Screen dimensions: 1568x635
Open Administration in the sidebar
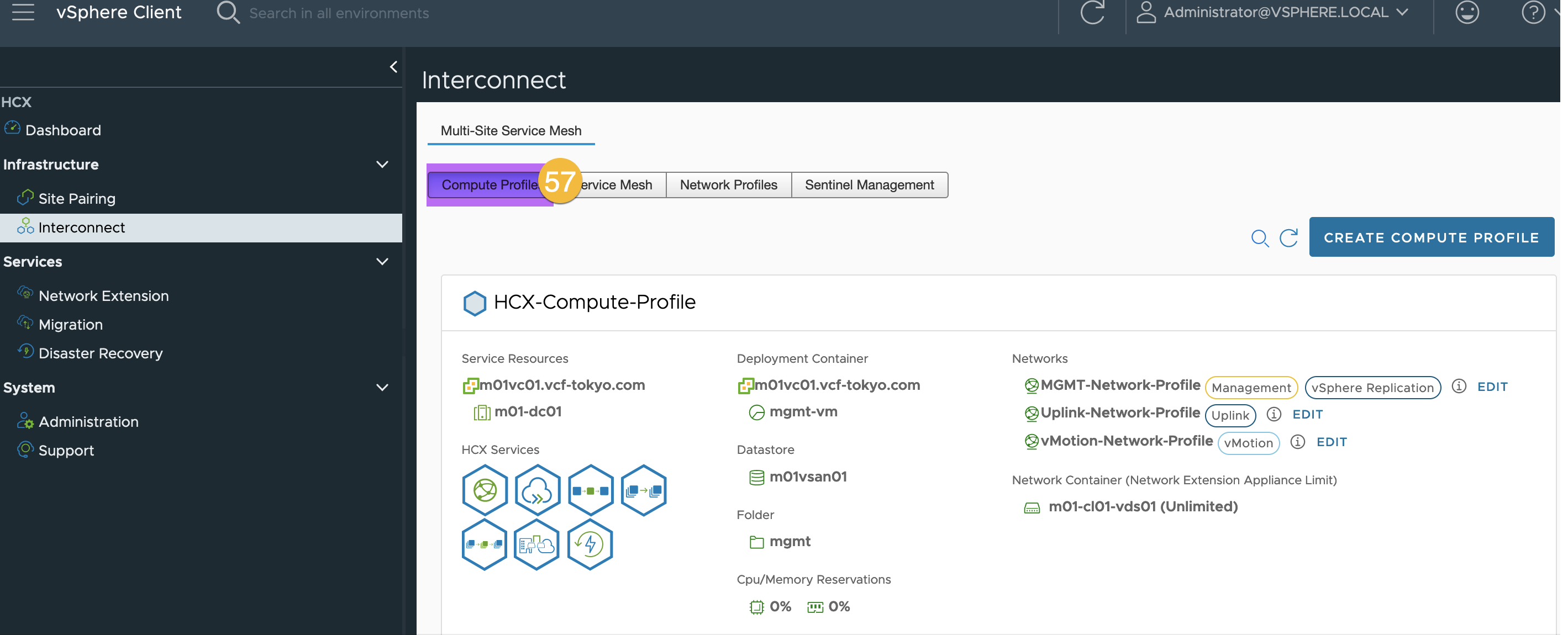pos(88,421)
